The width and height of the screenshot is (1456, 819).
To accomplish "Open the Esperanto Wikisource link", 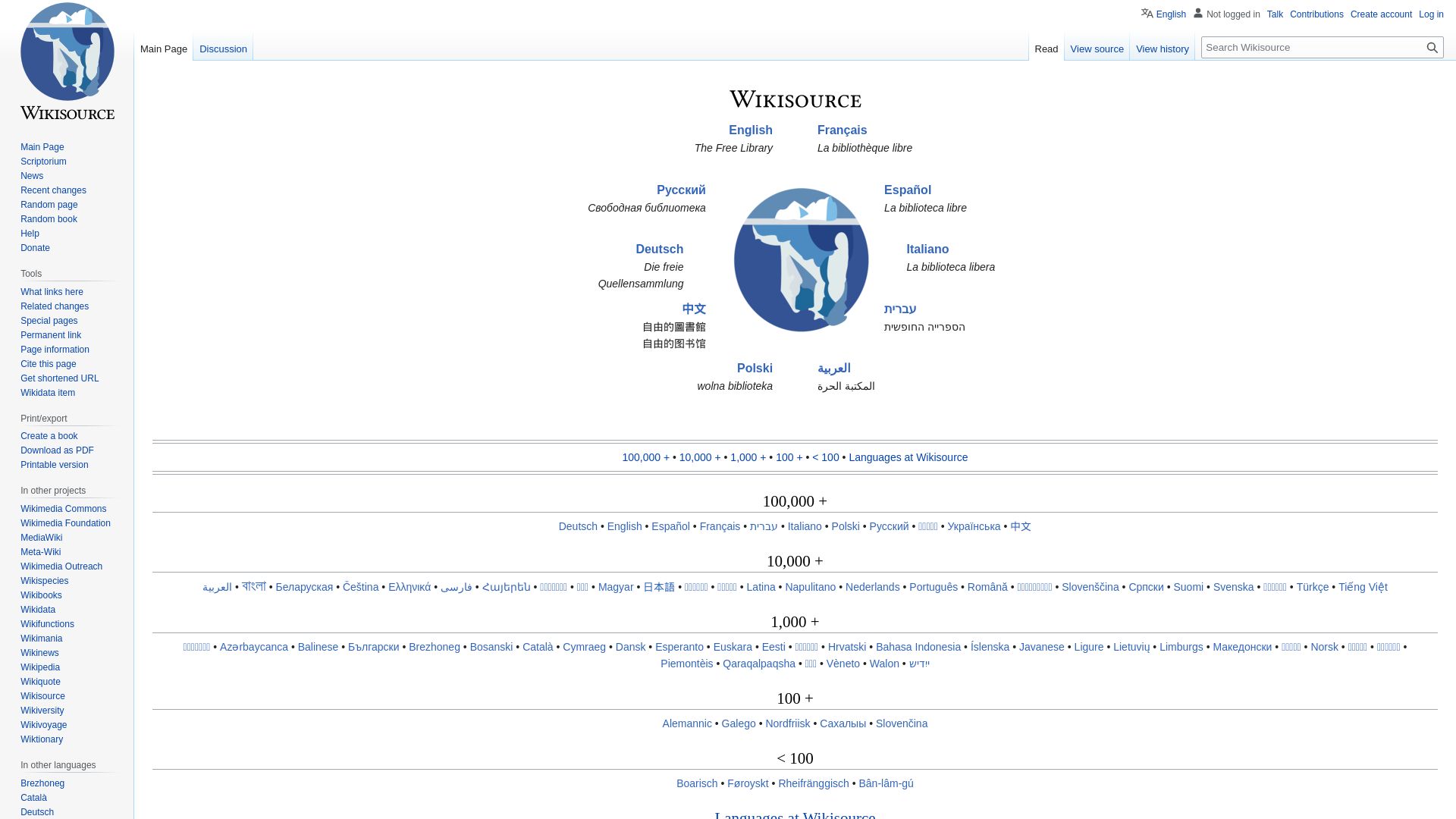I will [679, 647].
